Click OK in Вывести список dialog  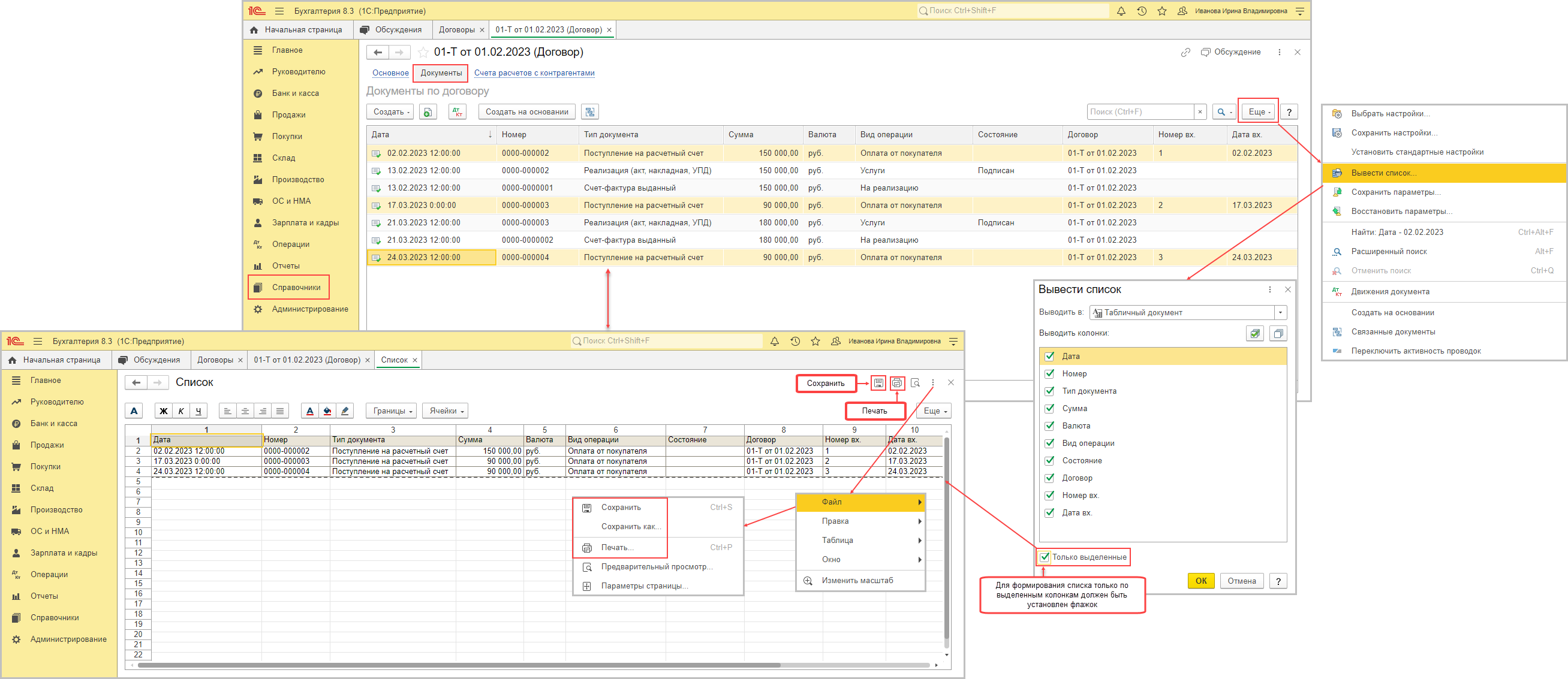point(1200,581)
